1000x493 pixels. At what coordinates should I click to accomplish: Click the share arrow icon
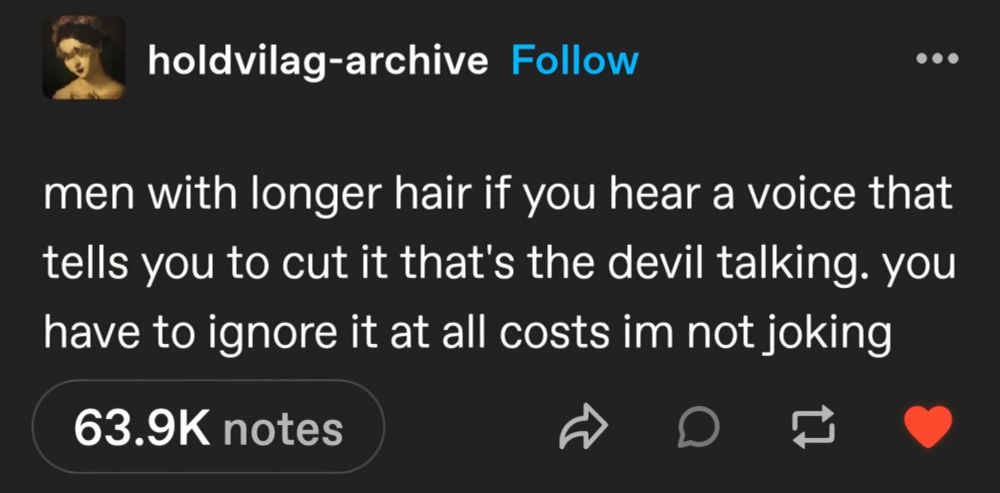584,428
